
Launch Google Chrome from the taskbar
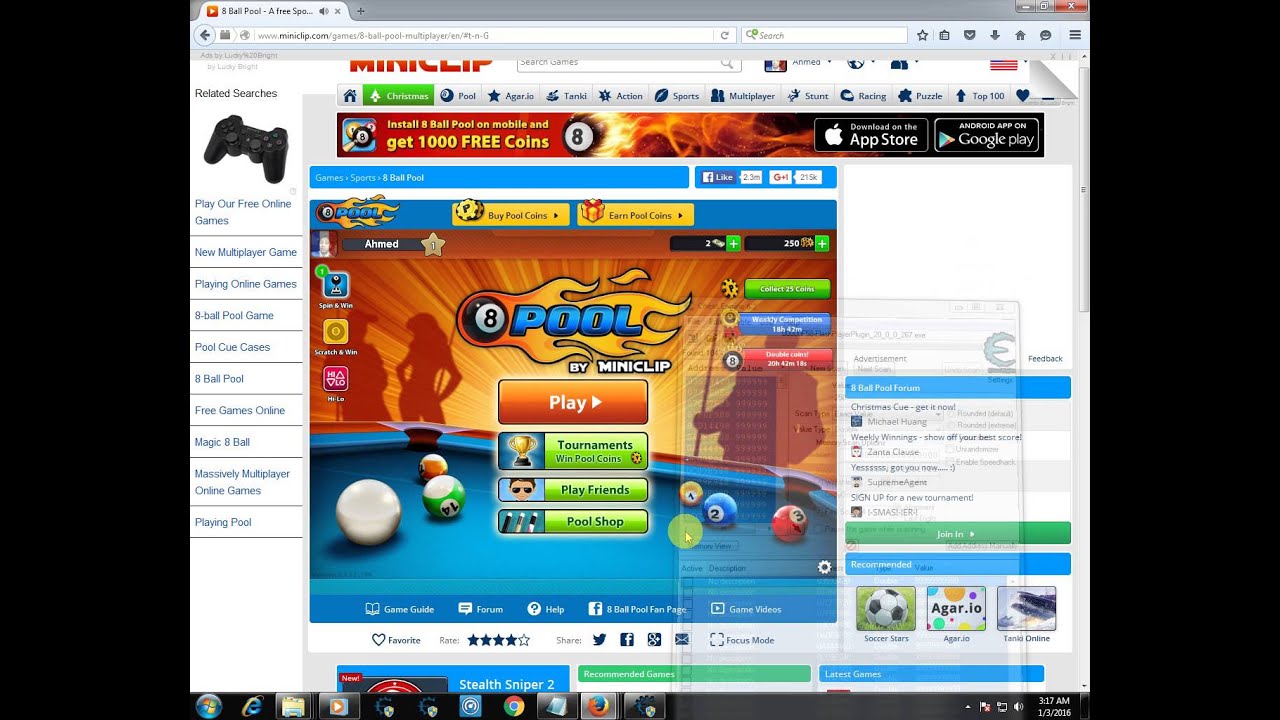pos(514,707)
